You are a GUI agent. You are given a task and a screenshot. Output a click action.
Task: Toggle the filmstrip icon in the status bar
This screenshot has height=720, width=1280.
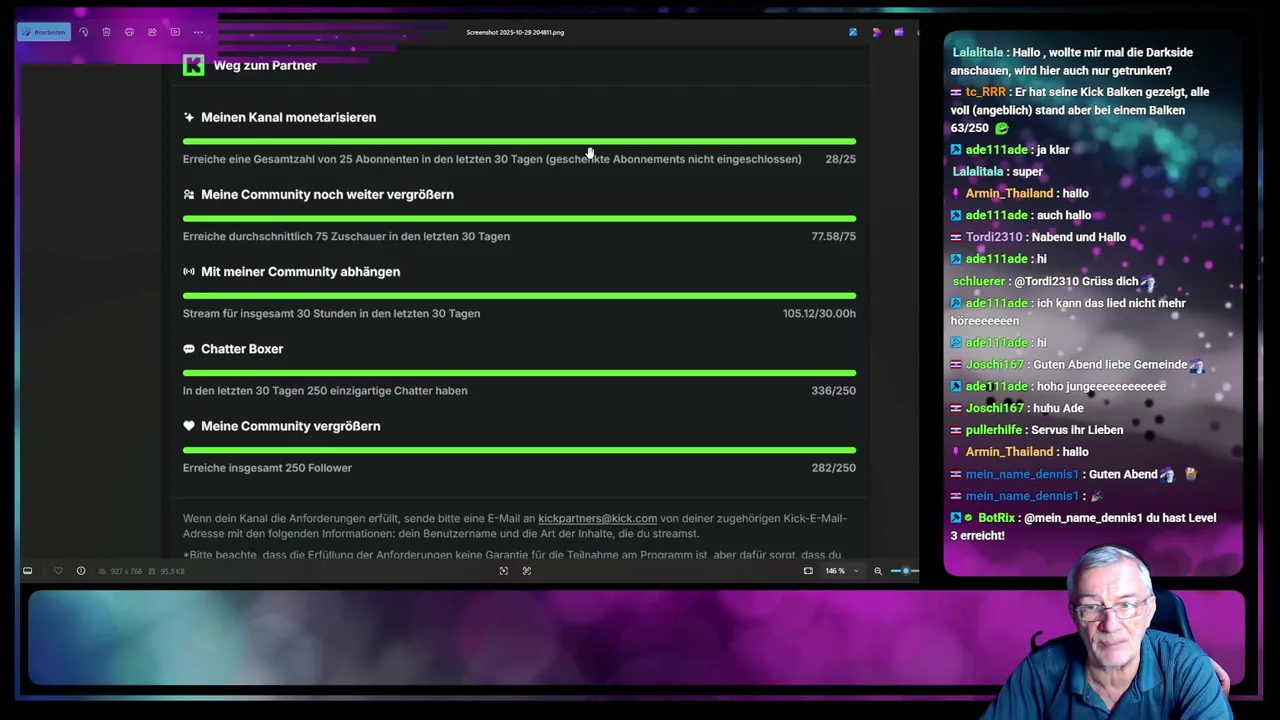click(28, 571)
